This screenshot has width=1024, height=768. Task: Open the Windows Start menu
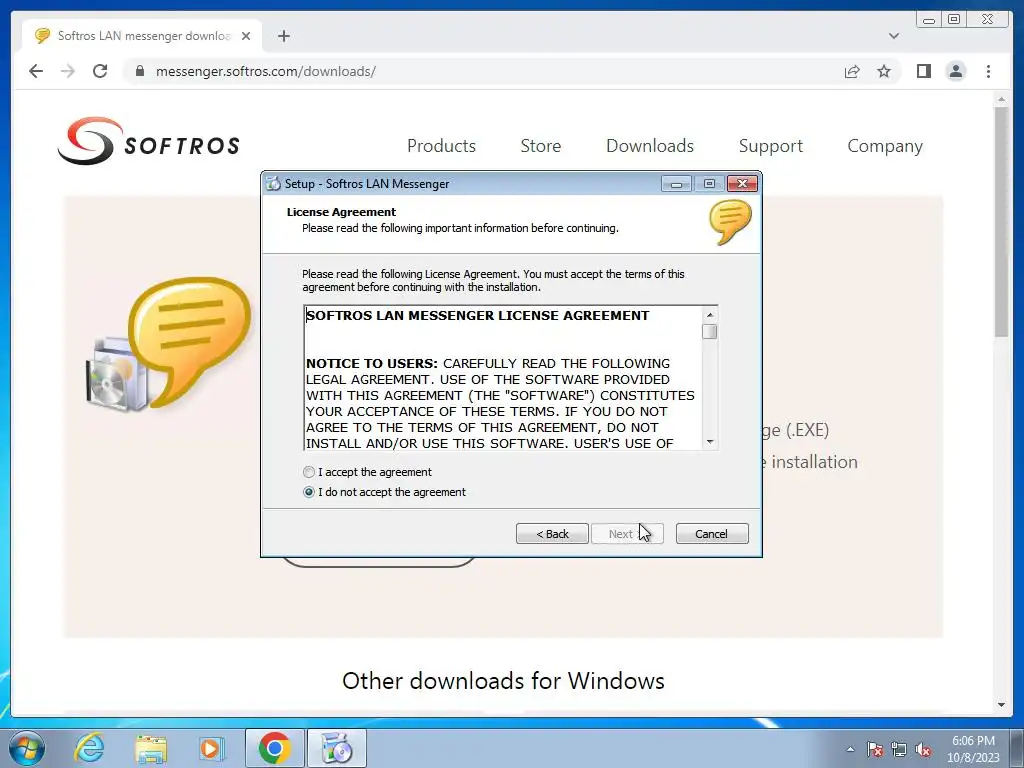tap(27, 748)
